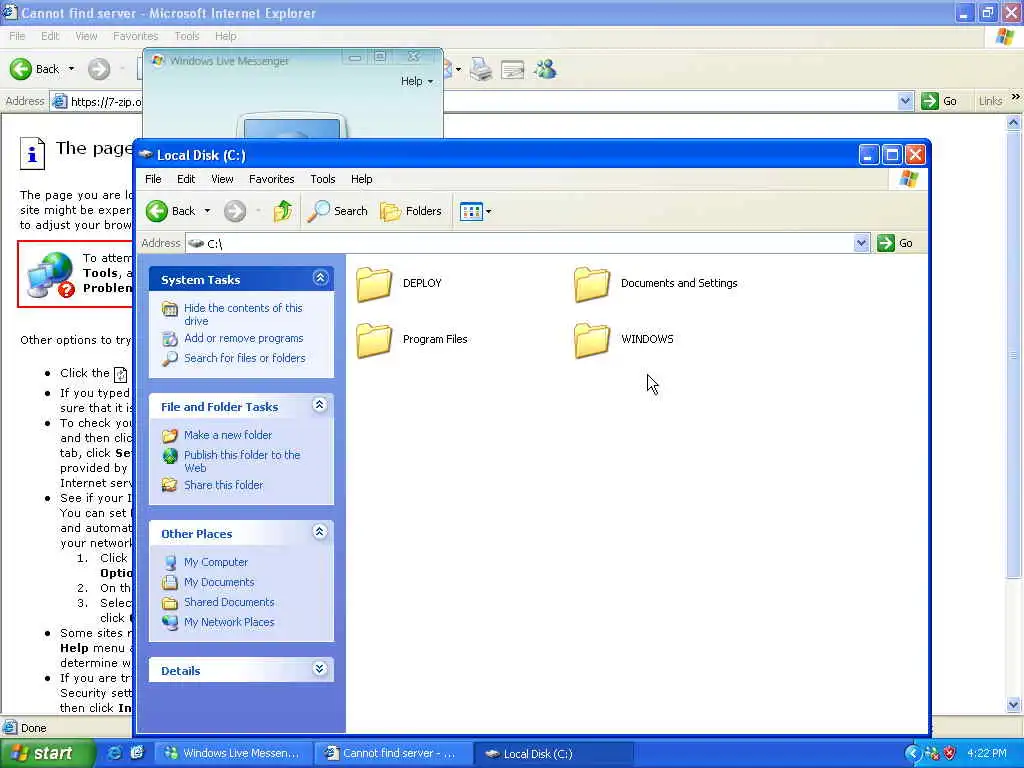Click the Explorer address field C:\
The height and width of the screenshot is (768, 1024).
tap(519, 243)
